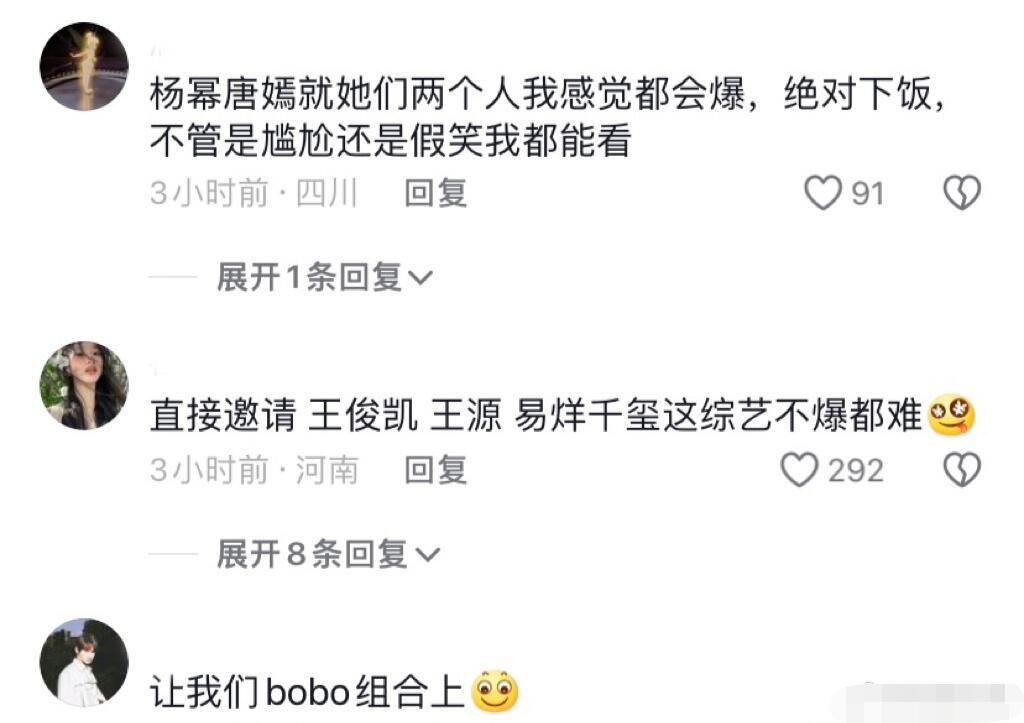Open the golden figure avatar profile
Screen dimensions: 1024x723
tap(84, 67)
